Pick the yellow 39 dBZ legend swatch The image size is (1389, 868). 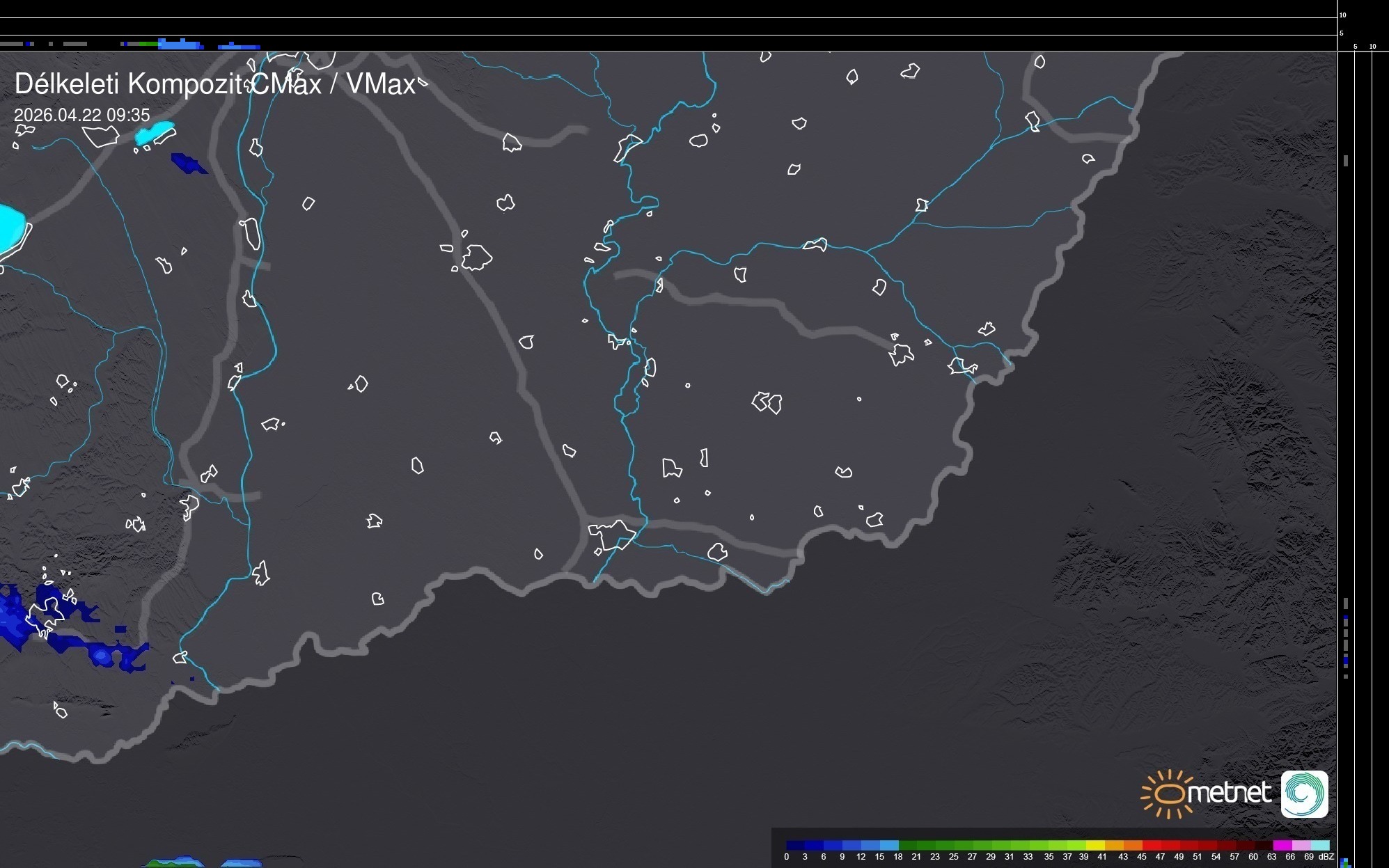coord(1095,845)
